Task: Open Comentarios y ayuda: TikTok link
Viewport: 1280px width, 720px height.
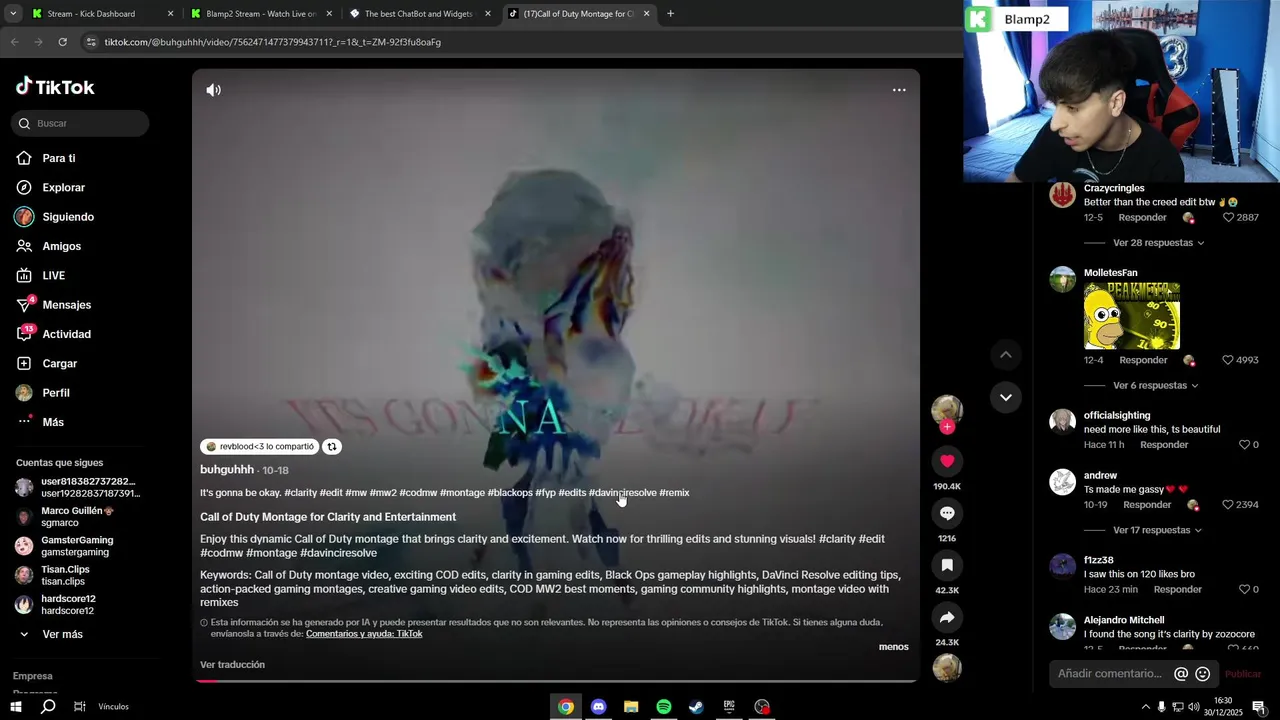Action: click(x=364, y=634)
